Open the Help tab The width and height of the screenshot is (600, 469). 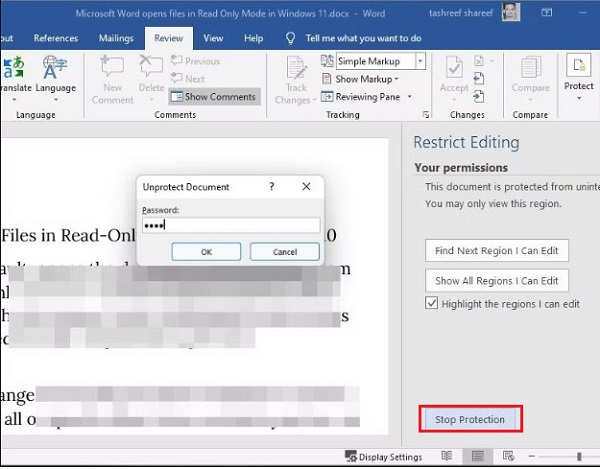point(253,38)
